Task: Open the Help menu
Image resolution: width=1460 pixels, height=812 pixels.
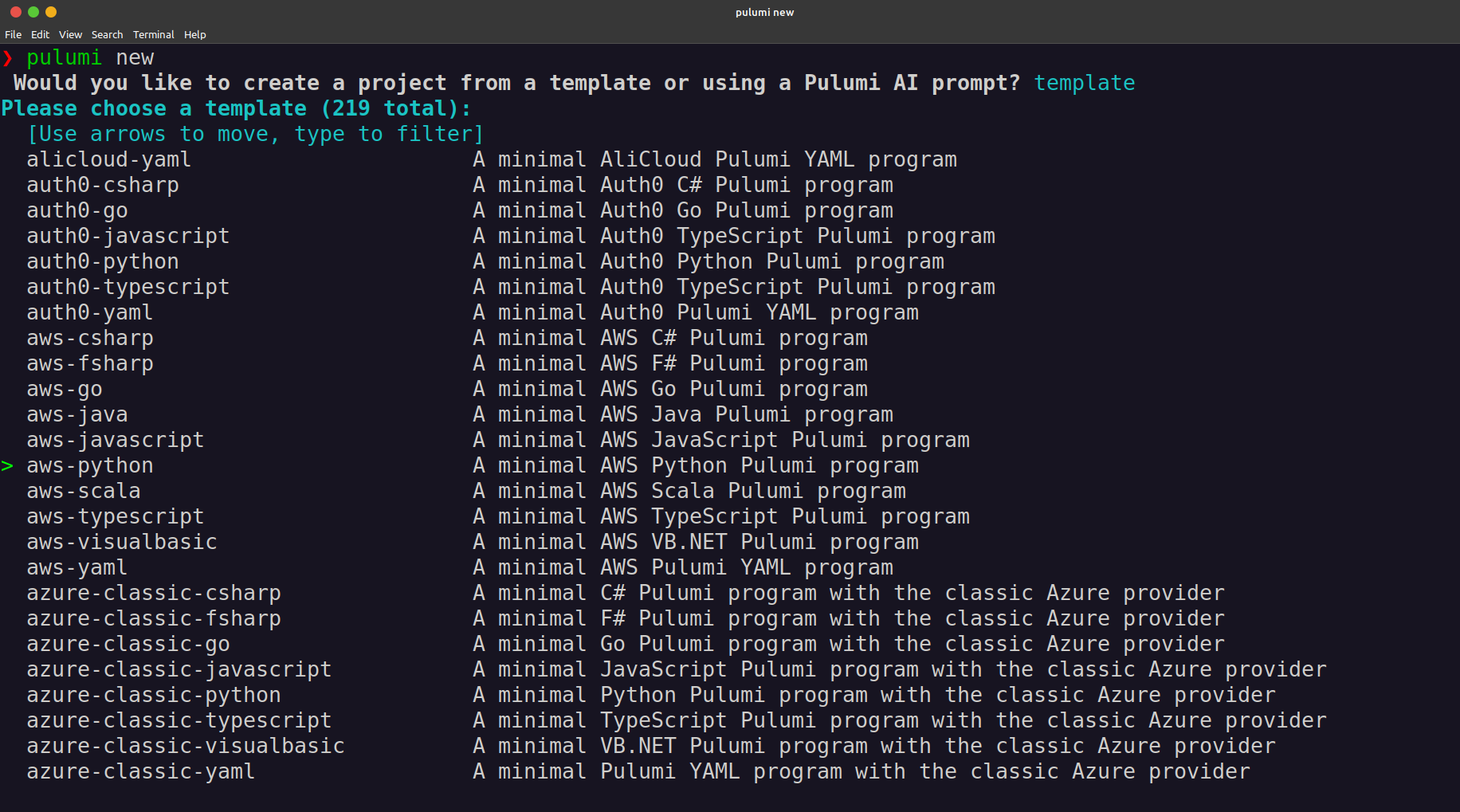Action: coord(194,34)
